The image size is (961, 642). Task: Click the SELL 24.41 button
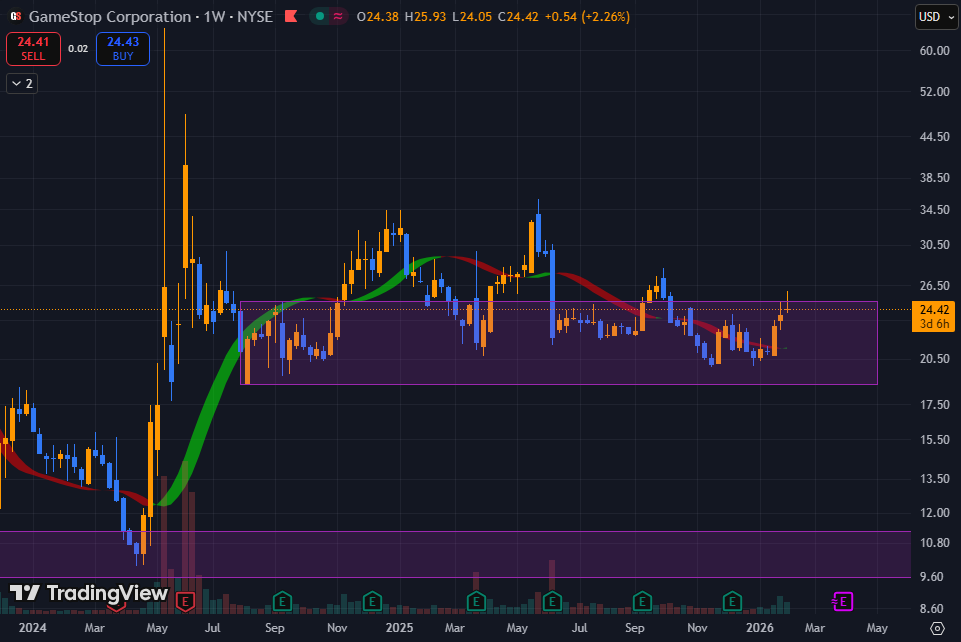tap(33, 48)
